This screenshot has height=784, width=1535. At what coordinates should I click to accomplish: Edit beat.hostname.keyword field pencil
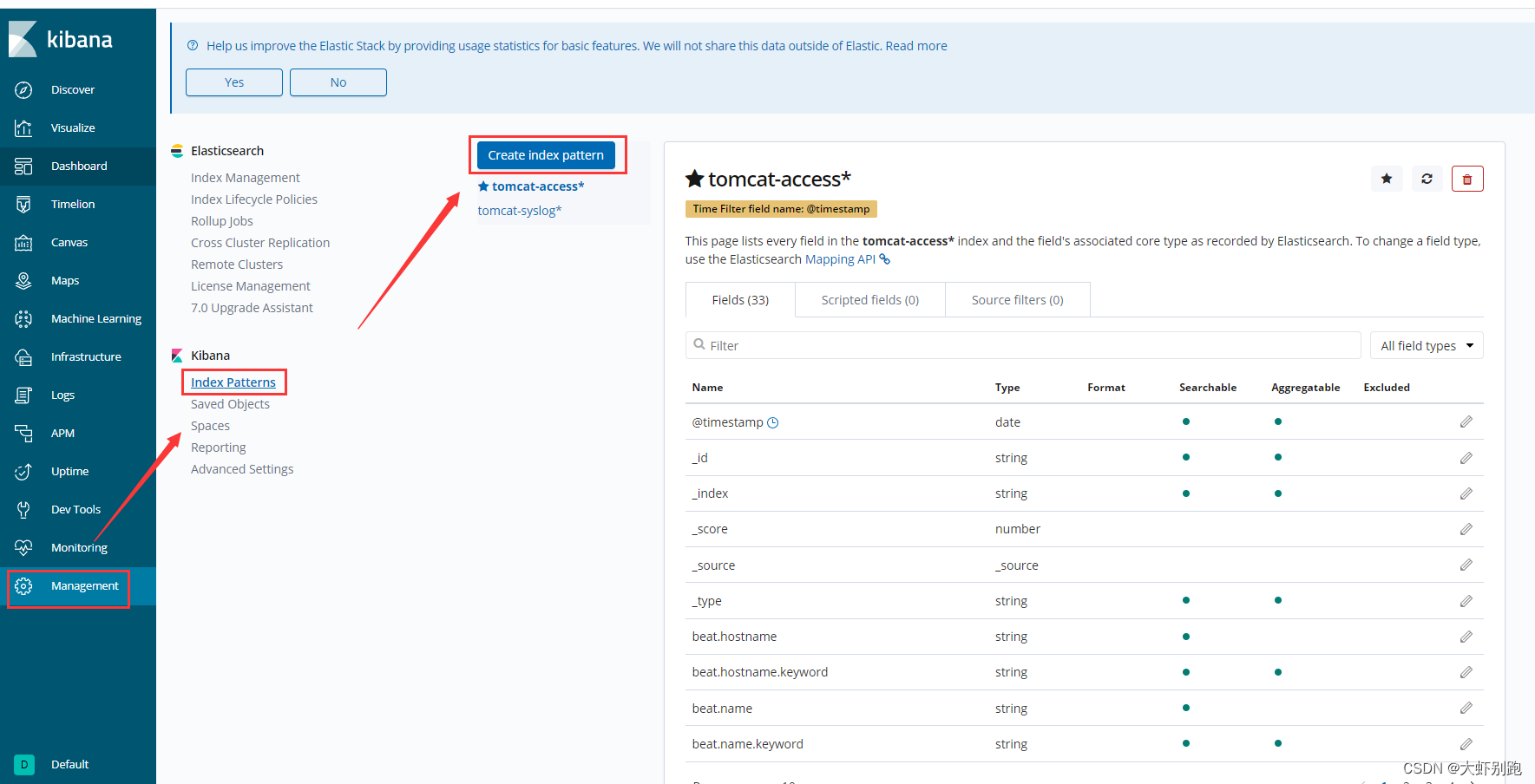(x=1466, y=672)
